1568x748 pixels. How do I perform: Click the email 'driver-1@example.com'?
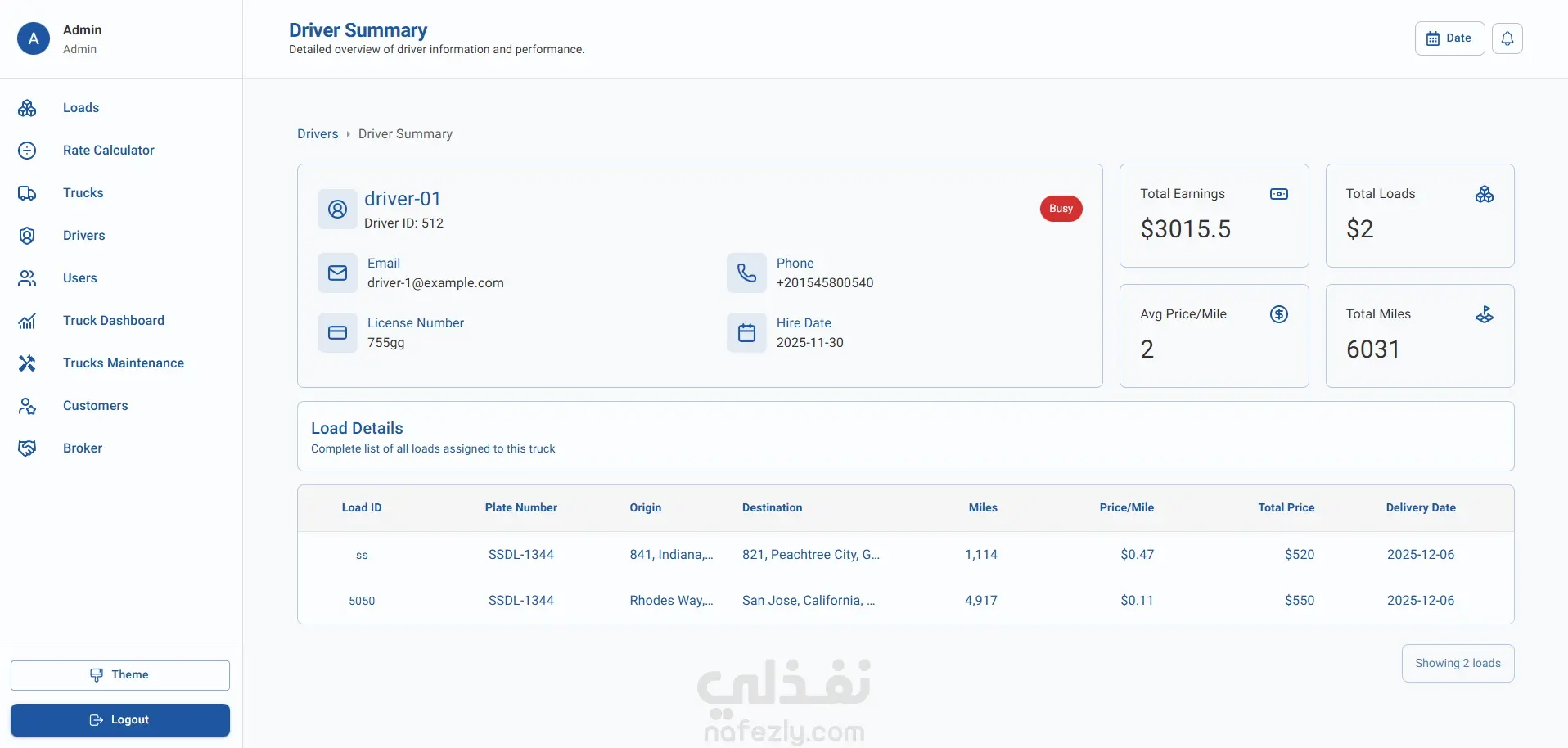click(x=435, y=283)
